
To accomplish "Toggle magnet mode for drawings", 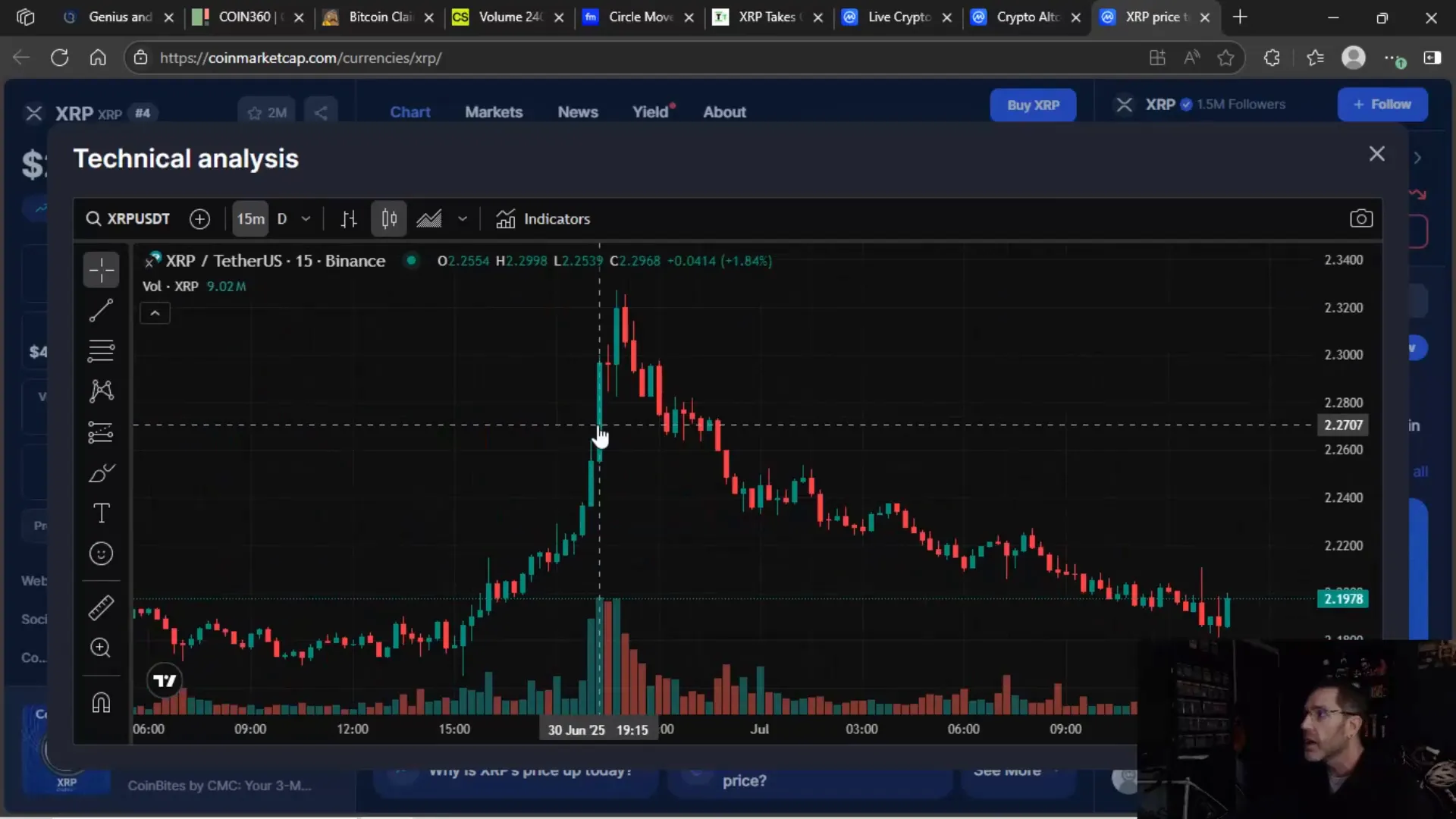I will (x=101, y=702).
